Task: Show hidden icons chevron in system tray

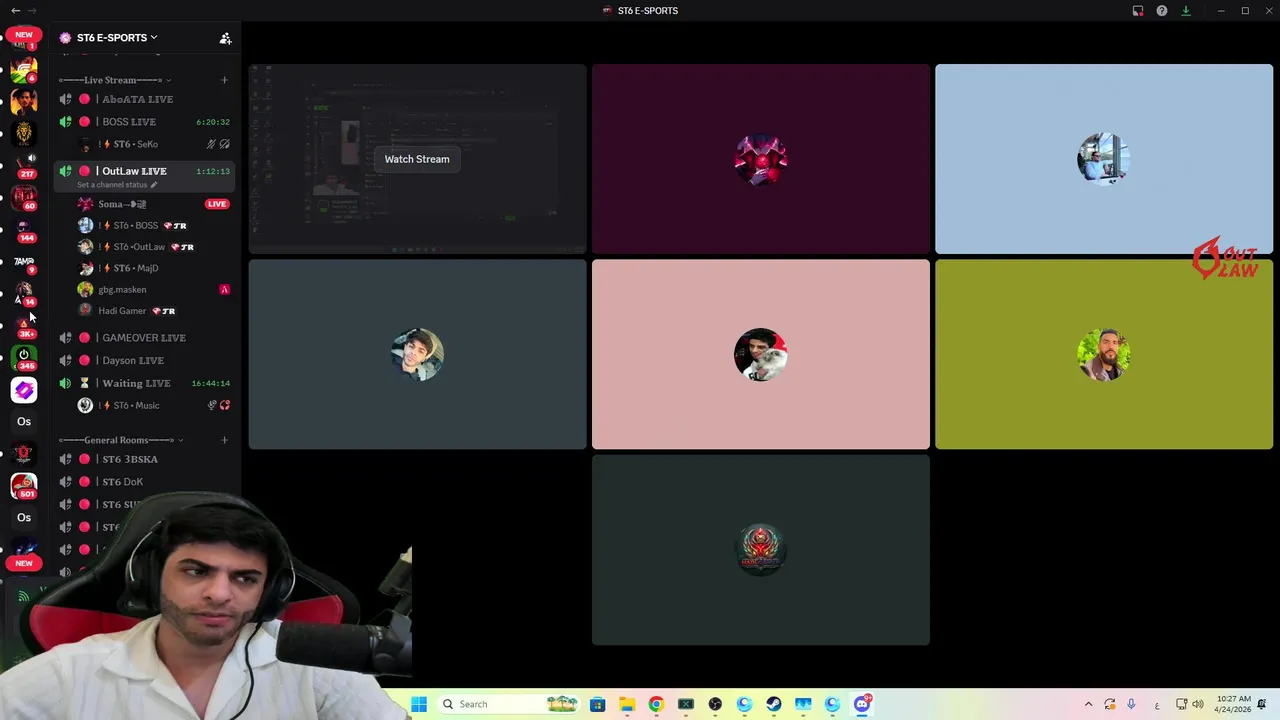Action: [x=1088, y=704]
